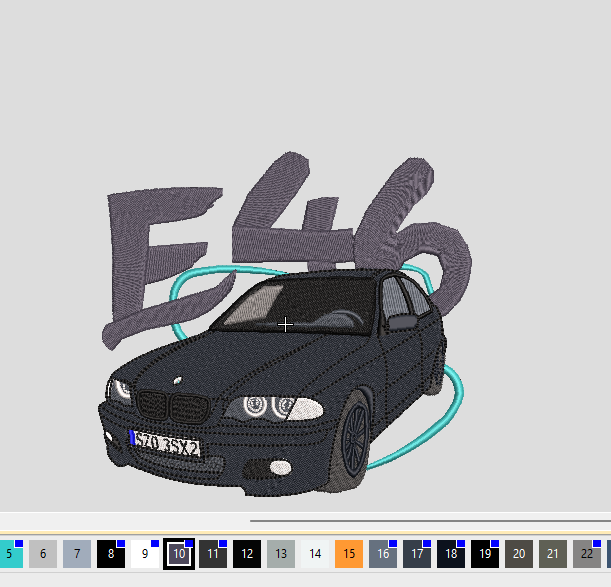Image resolution: width=611 pixels, height=587 pixels.
Task: Select brown-gray swatch 20
Action: (x=519, y=553)
